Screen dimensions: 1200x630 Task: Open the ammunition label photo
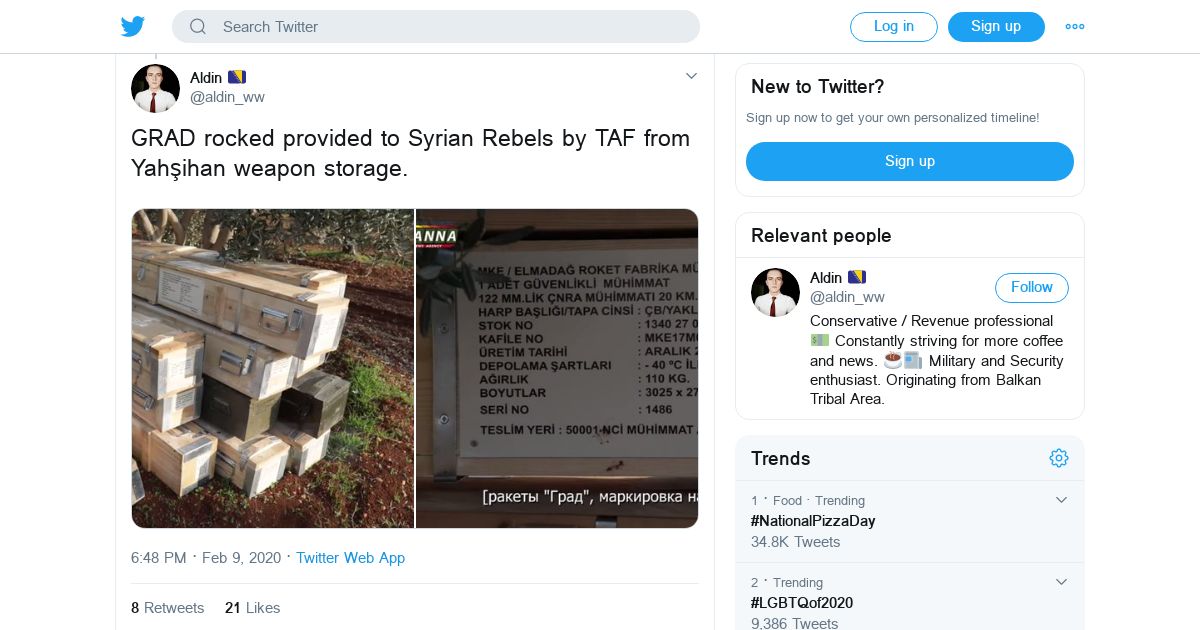[x=557, y=368]
